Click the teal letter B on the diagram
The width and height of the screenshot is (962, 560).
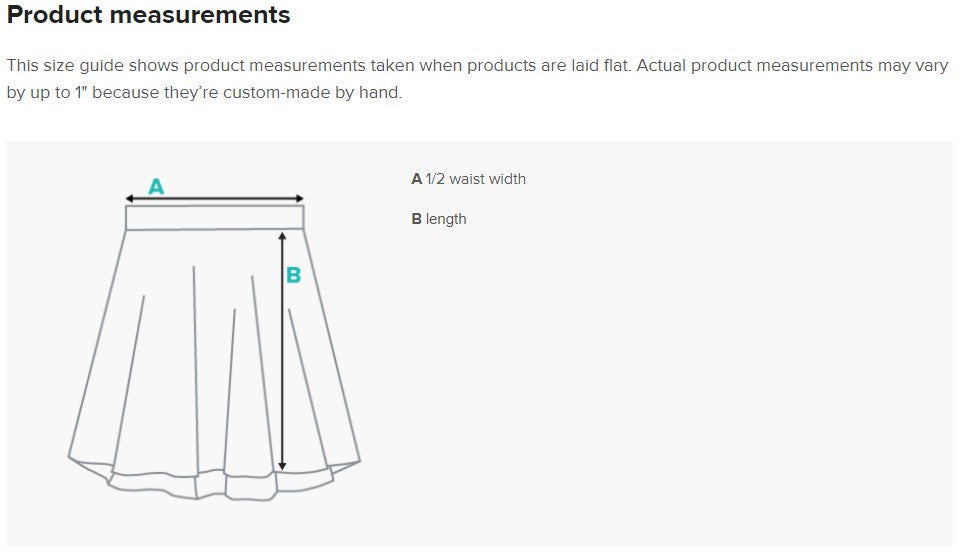293,276
